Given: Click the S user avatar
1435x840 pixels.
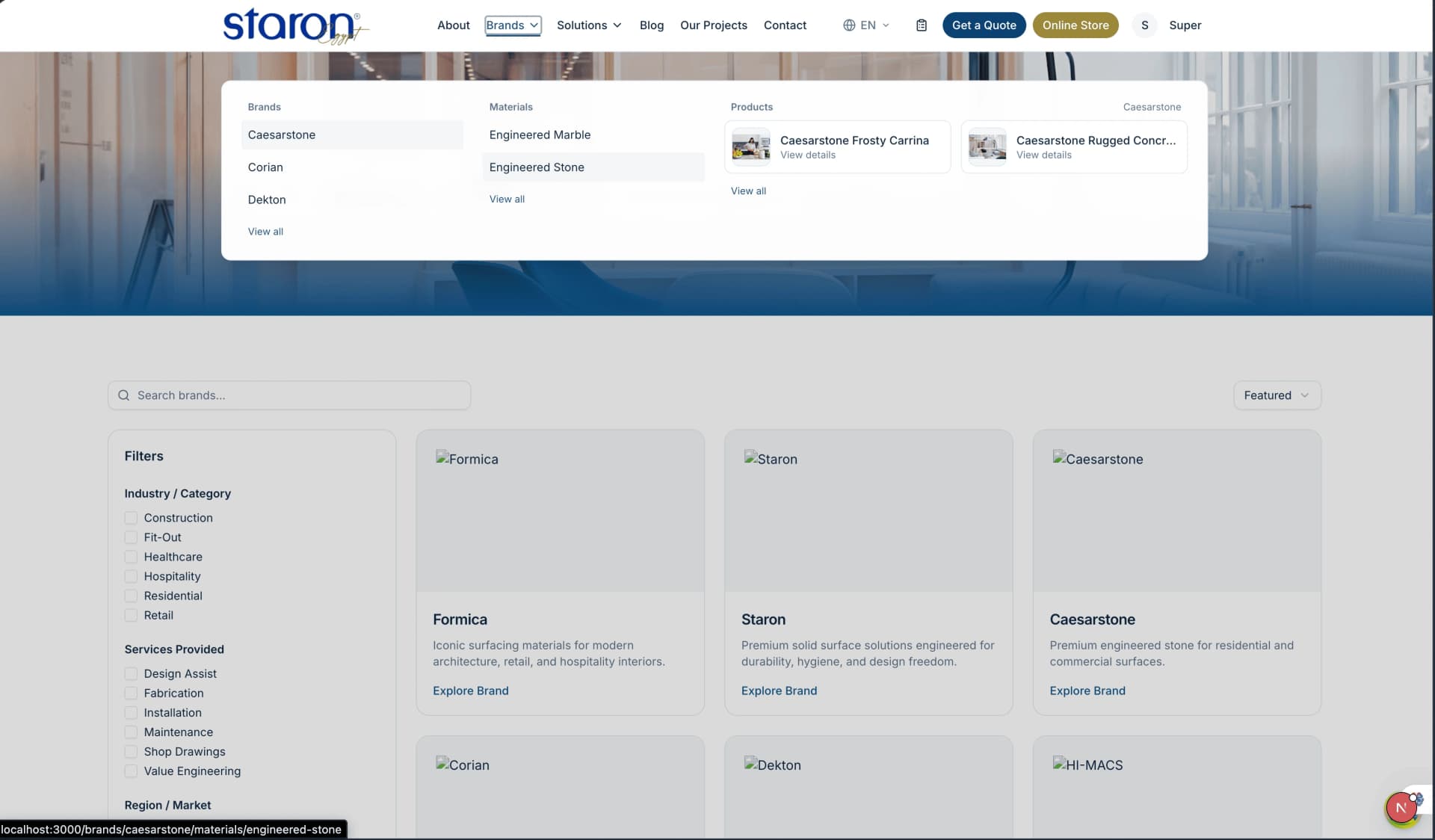Looking at the screenshot, I should point(1144,25).
